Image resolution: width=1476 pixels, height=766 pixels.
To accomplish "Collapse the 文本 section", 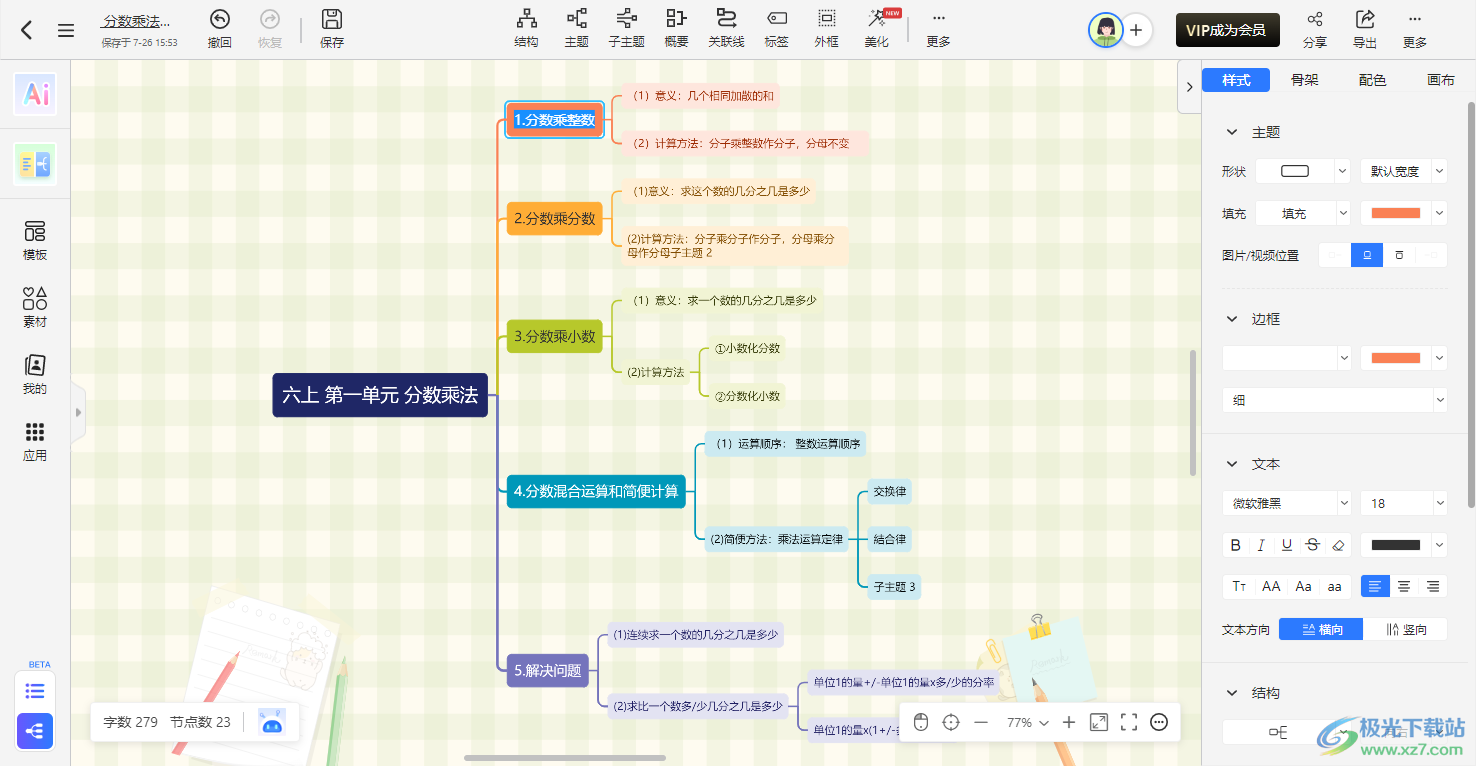I will pos(1232,464).
